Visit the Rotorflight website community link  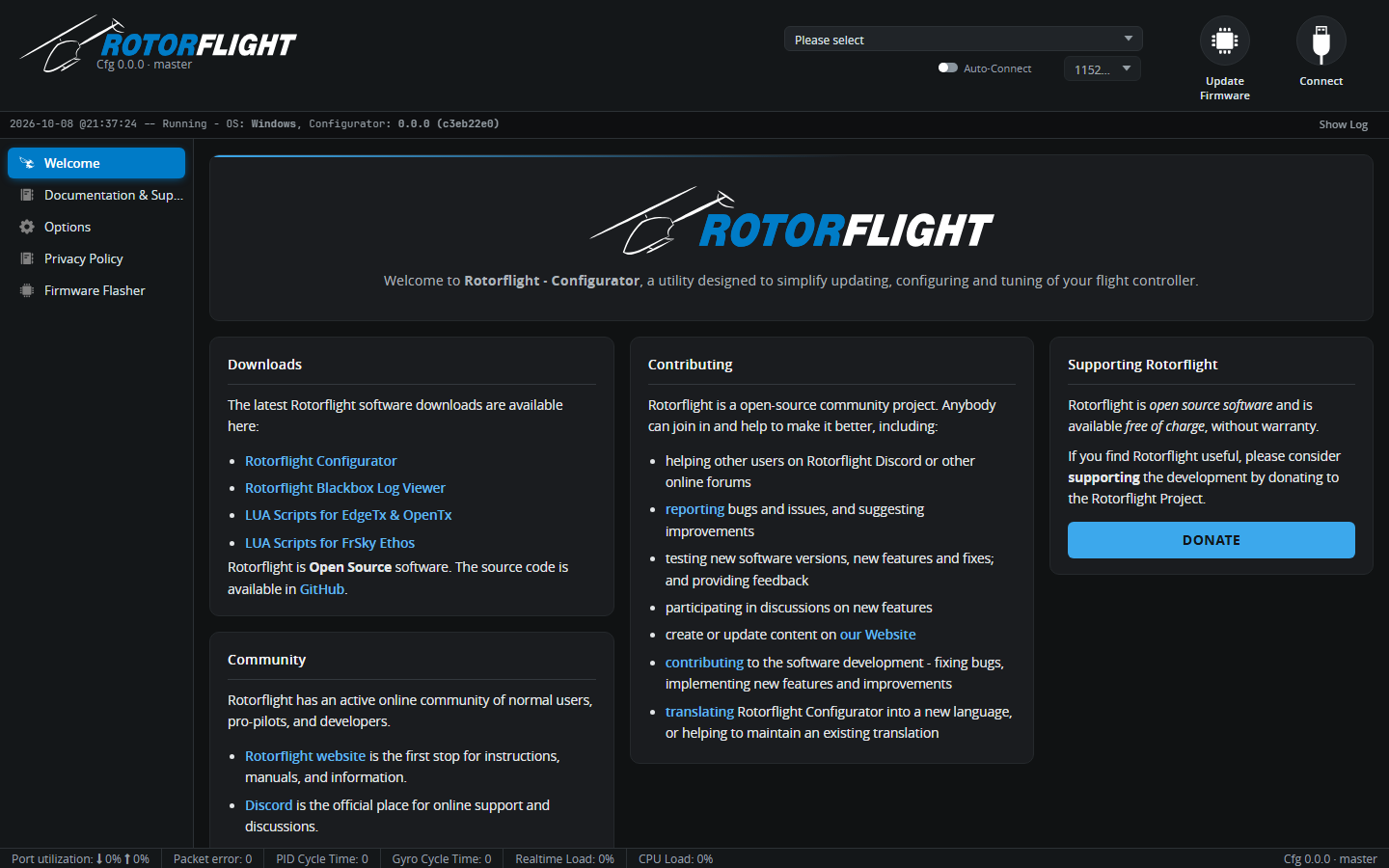tap(305, 756)
